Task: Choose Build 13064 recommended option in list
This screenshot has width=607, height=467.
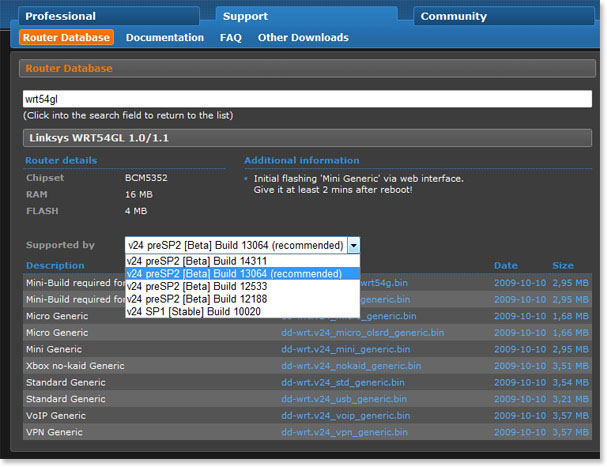Action: [242, 274]
